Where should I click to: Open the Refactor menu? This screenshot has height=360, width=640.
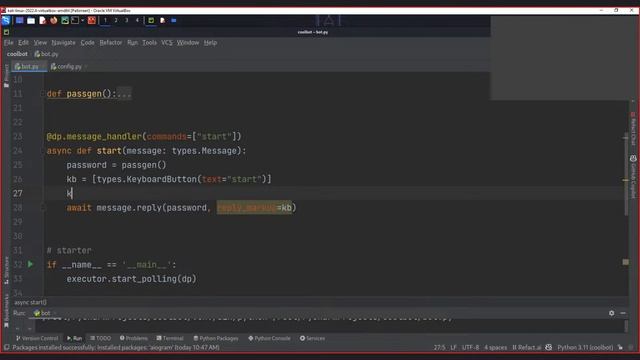[111, 42]
